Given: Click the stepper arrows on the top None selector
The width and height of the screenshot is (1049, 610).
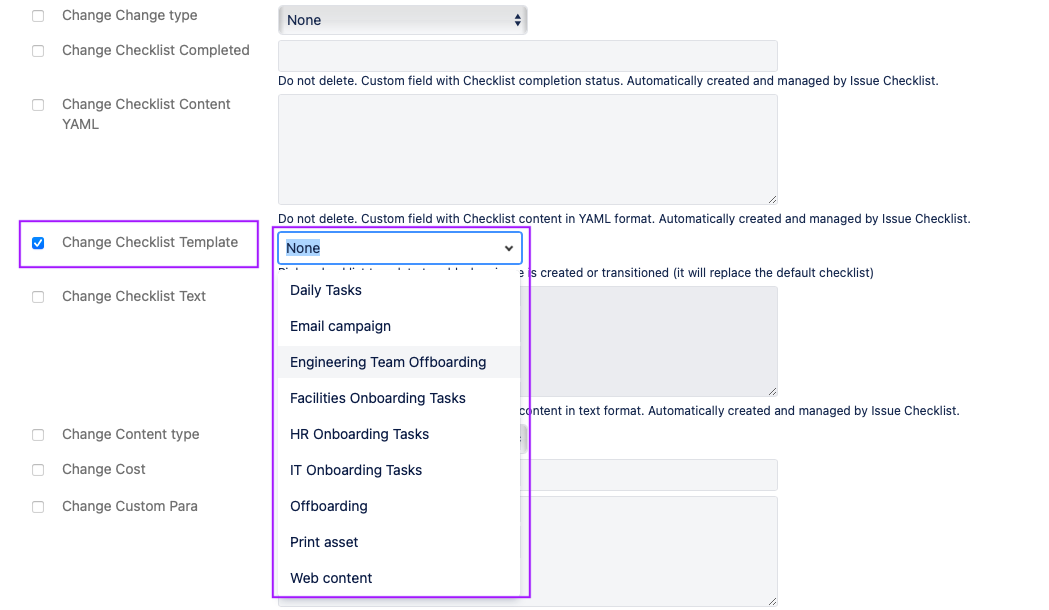Looking at the screenshot, I should tap(518, 19).
